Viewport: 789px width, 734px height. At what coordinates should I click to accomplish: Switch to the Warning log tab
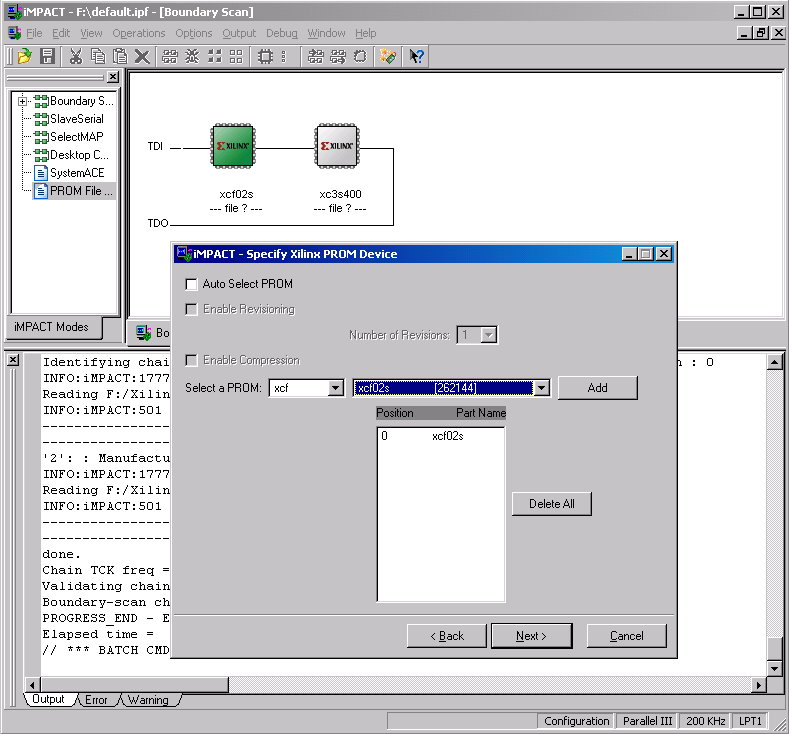click(x=148, y=700)
